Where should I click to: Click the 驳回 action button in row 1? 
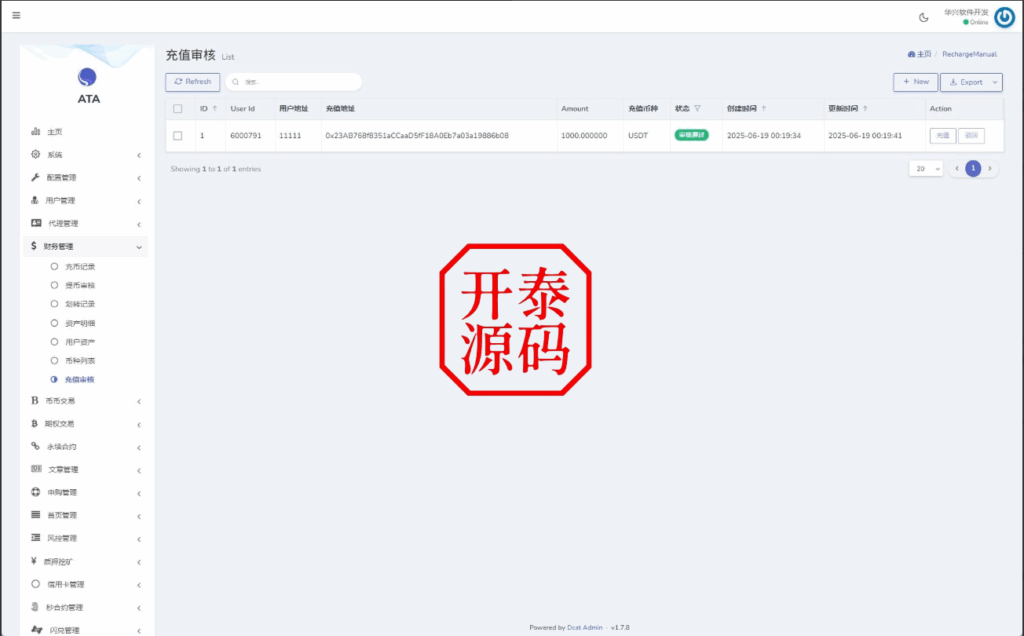pos(971,135)
